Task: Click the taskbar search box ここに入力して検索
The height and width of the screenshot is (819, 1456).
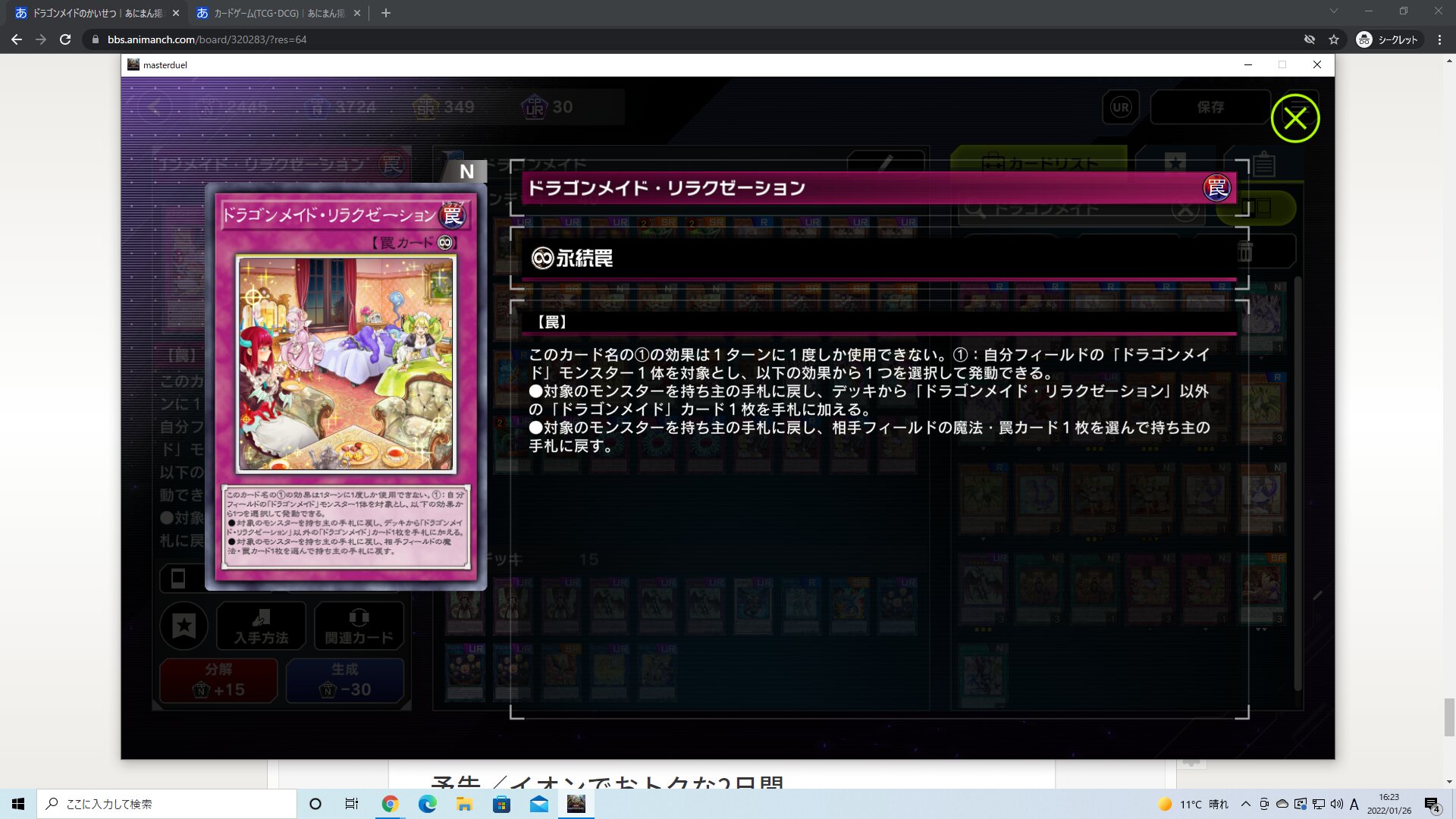Action: 167,804
